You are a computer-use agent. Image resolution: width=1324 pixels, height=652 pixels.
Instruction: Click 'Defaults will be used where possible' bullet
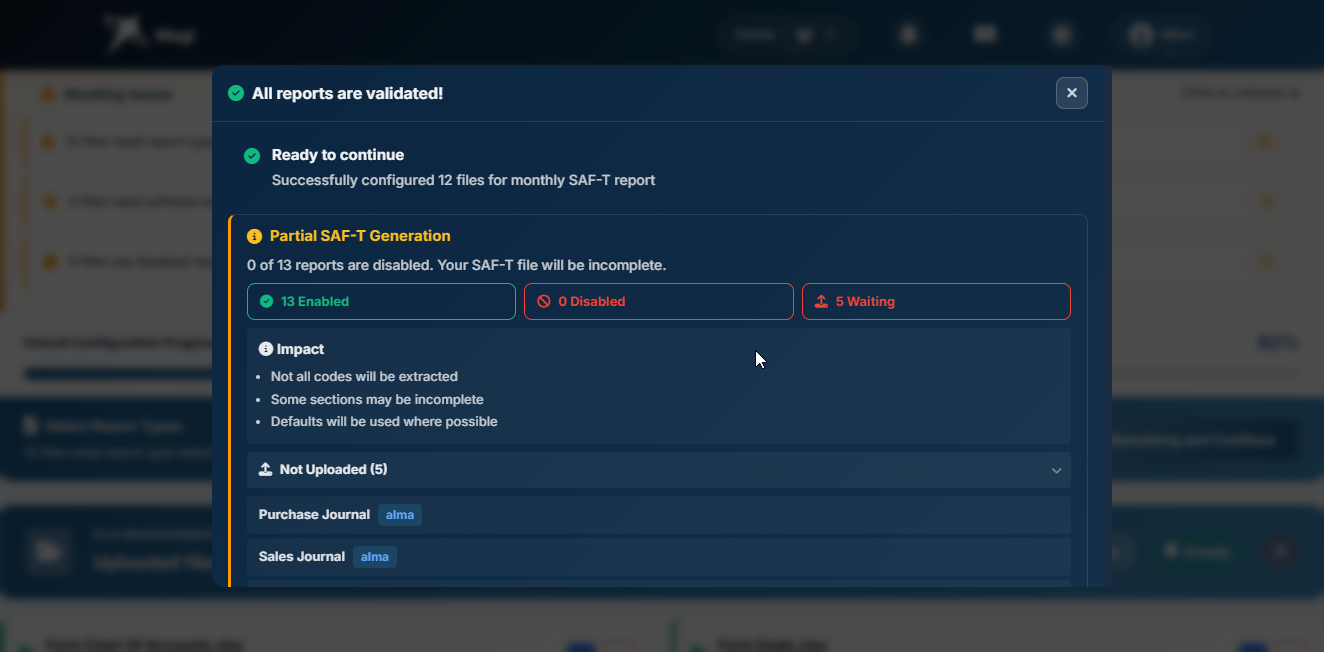coord(384,421)
